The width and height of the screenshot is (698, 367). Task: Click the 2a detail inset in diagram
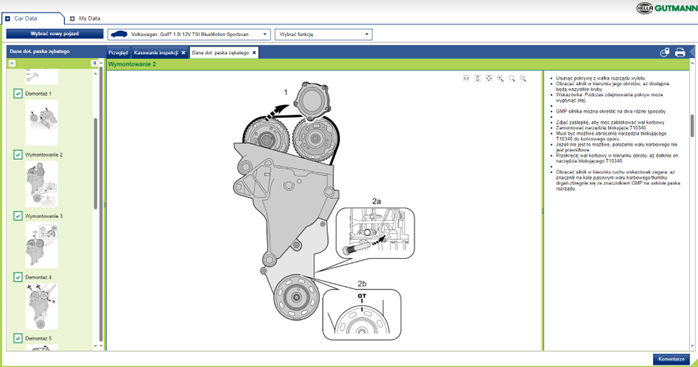point(375,233)
